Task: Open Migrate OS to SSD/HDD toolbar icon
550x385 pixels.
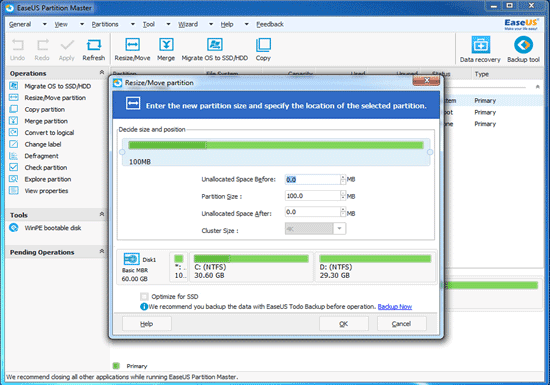Action: 215,45
